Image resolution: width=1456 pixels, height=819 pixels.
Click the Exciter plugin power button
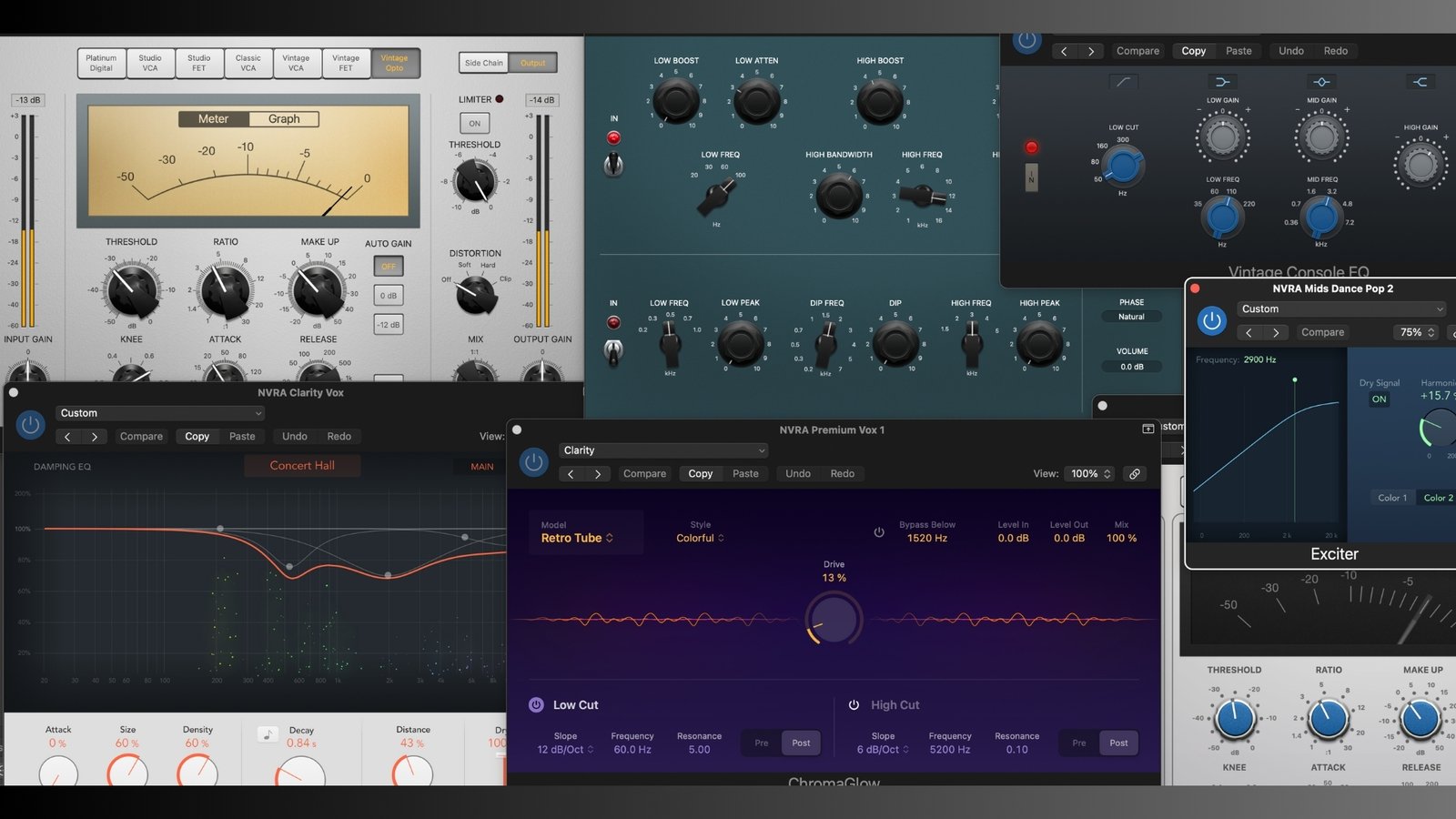point(1211,320)
